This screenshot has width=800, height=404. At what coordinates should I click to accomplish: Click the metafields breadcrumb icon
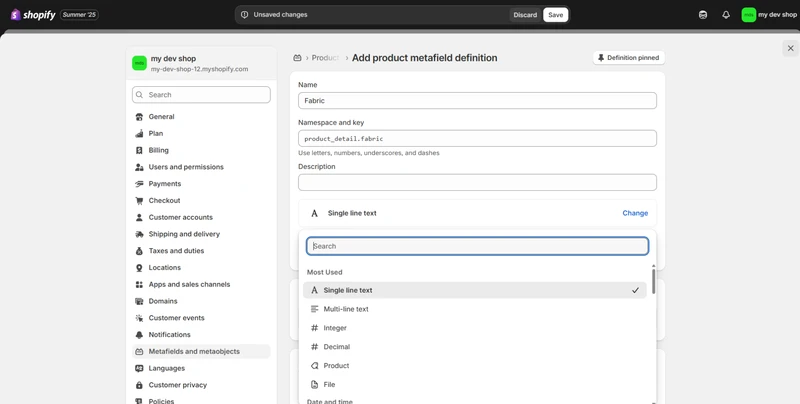pos(297,58)
